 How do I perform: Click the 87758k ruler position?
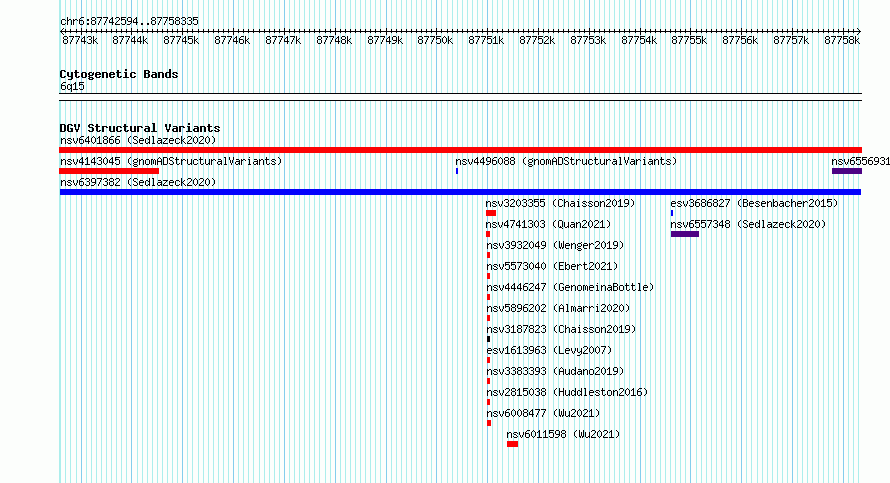[842, 40]
